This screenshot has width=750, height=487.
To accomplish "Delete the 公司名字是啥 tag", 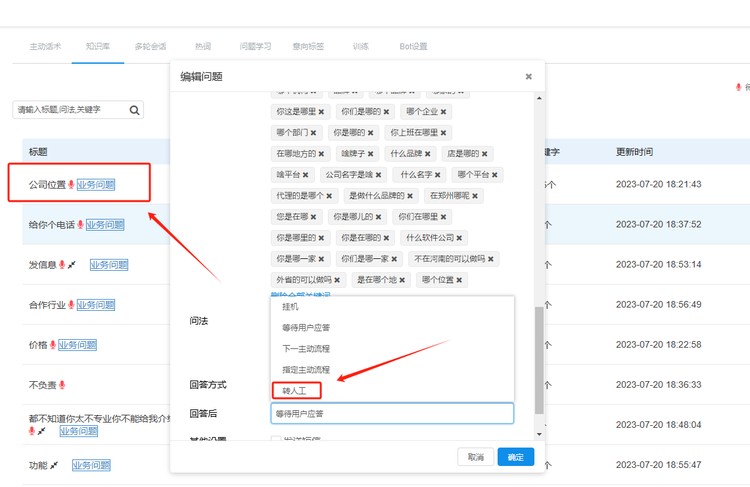I will 378,175.
